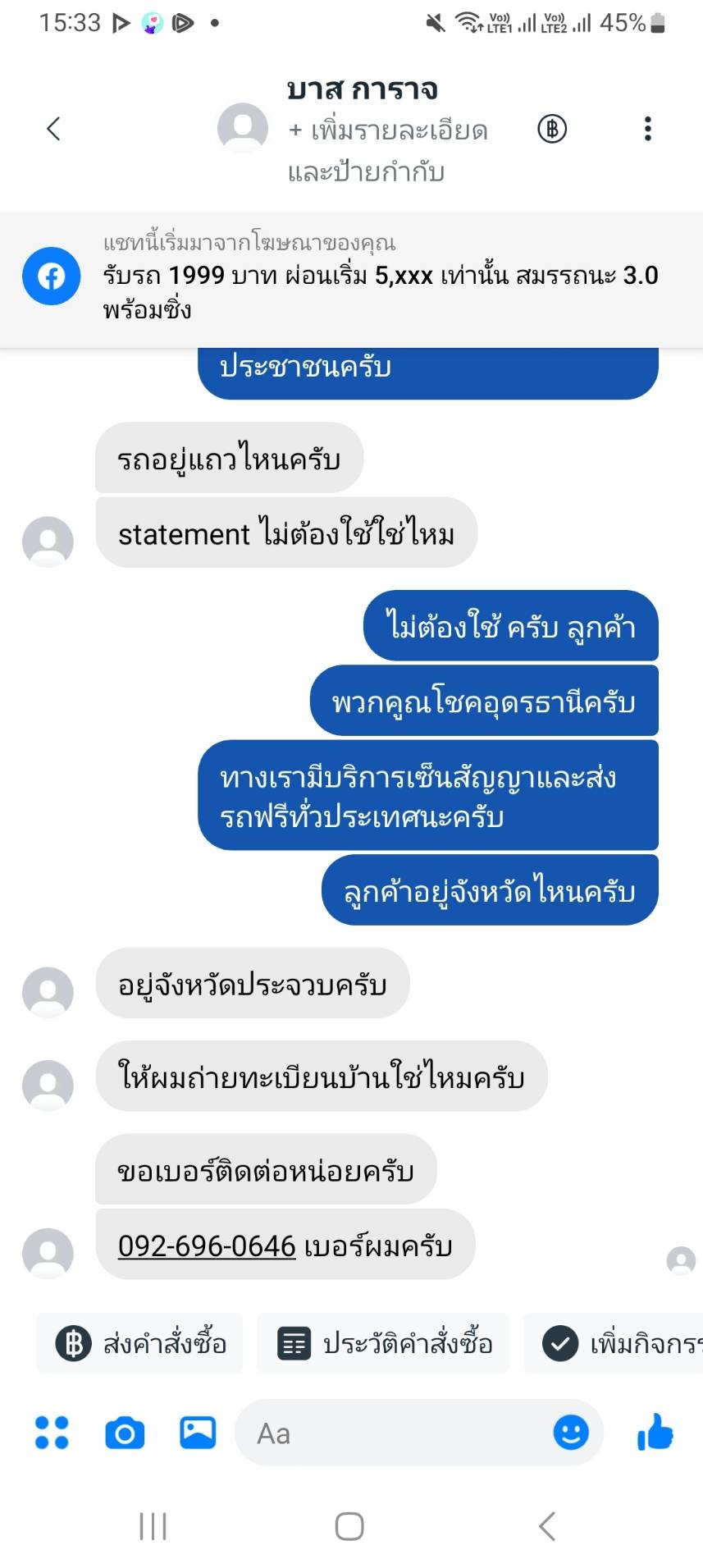The width and height of the screenshot is (703, 1568).
Task: Focus the Aa message input field
Action: [394, 1433]
